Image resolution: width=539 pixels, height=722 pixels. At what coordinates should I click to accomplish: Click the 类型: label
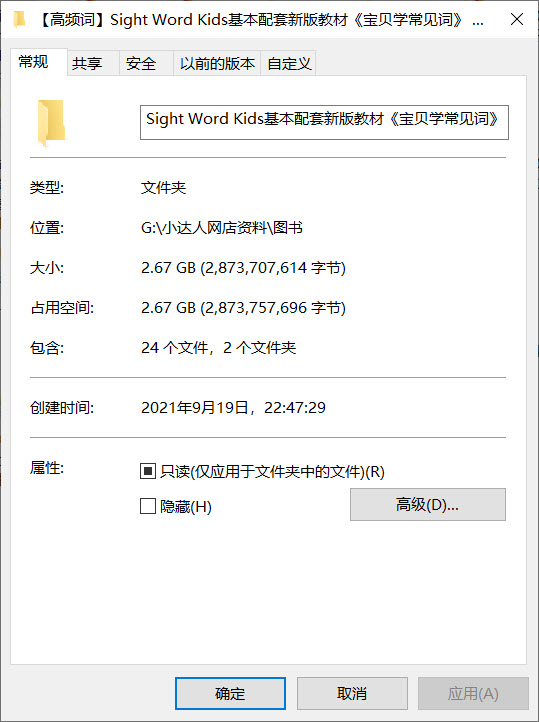[x=46, y=187]
